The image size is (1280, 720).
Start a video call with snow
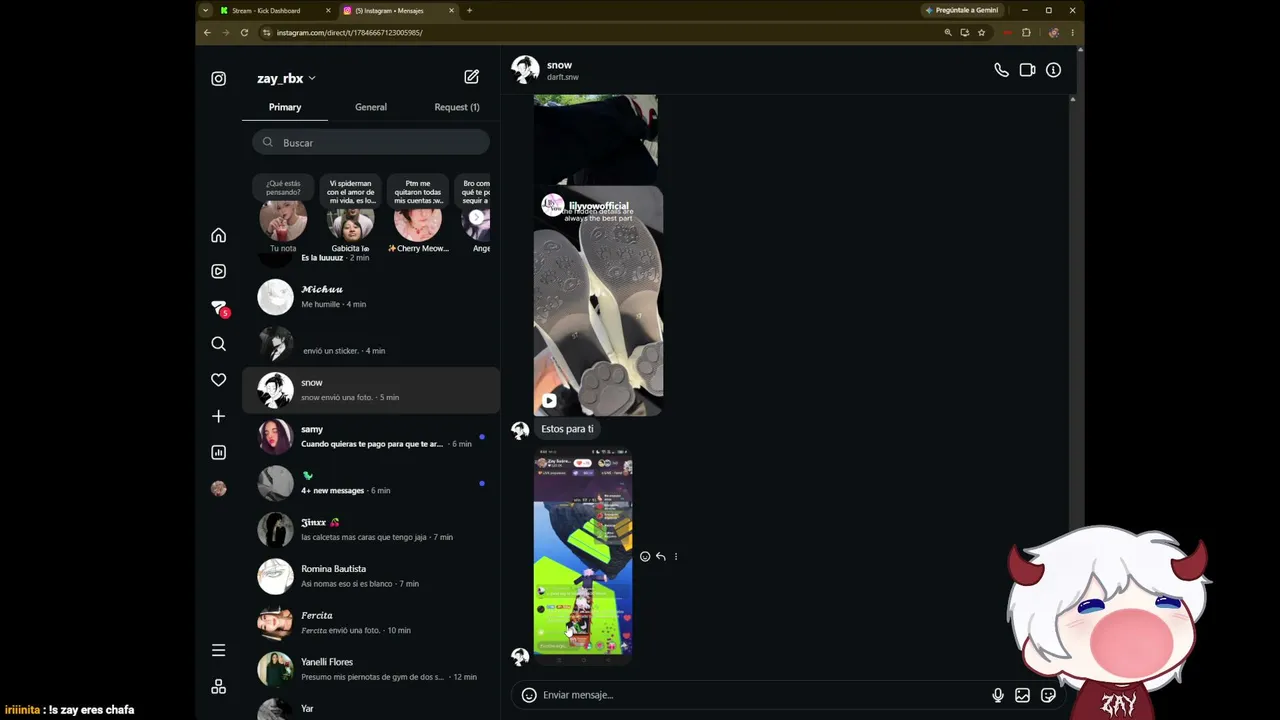[x=1027, y=70]
